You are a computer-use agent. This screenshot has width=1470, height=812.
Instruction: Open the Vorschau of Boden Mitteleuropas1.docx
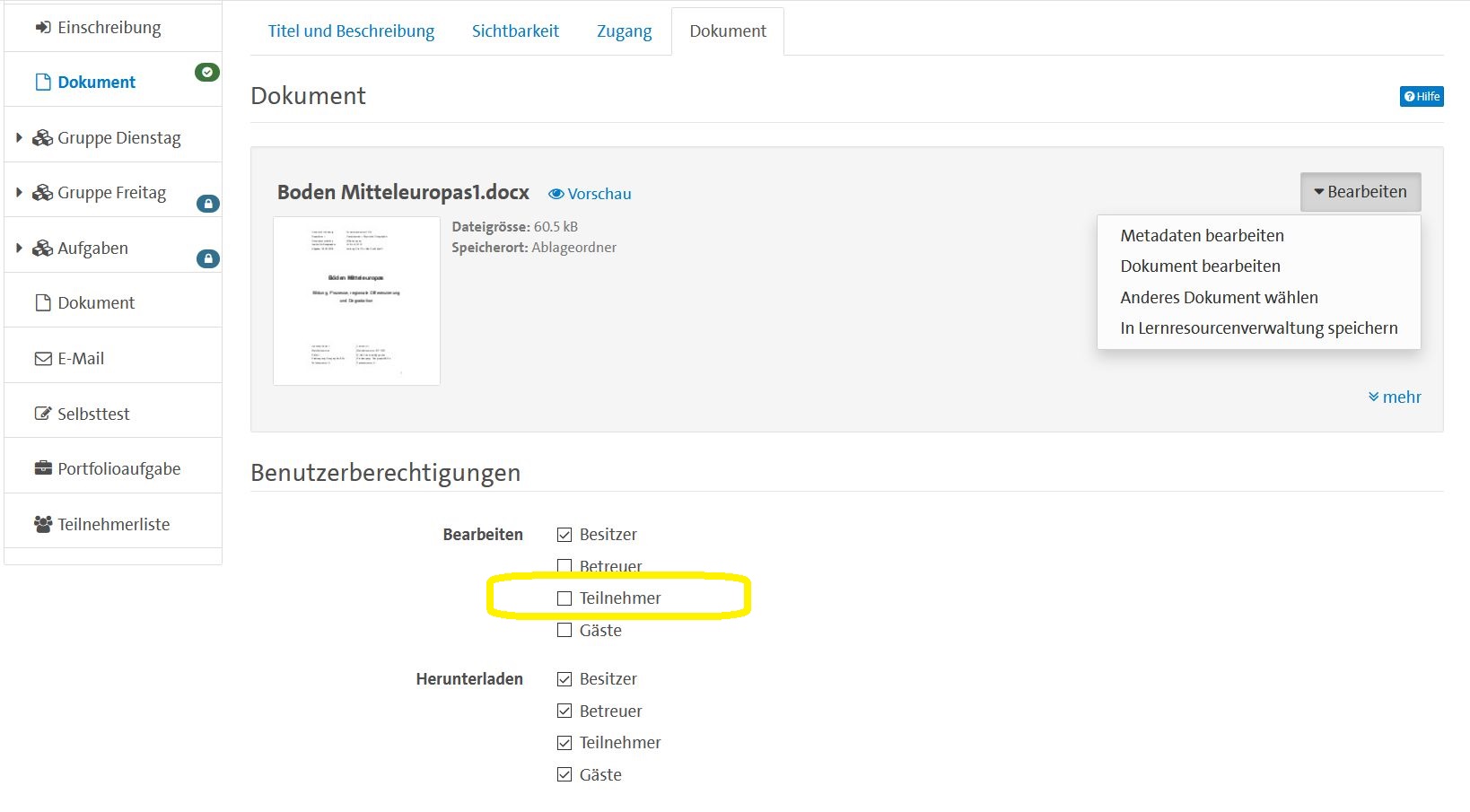coord(590,193)
